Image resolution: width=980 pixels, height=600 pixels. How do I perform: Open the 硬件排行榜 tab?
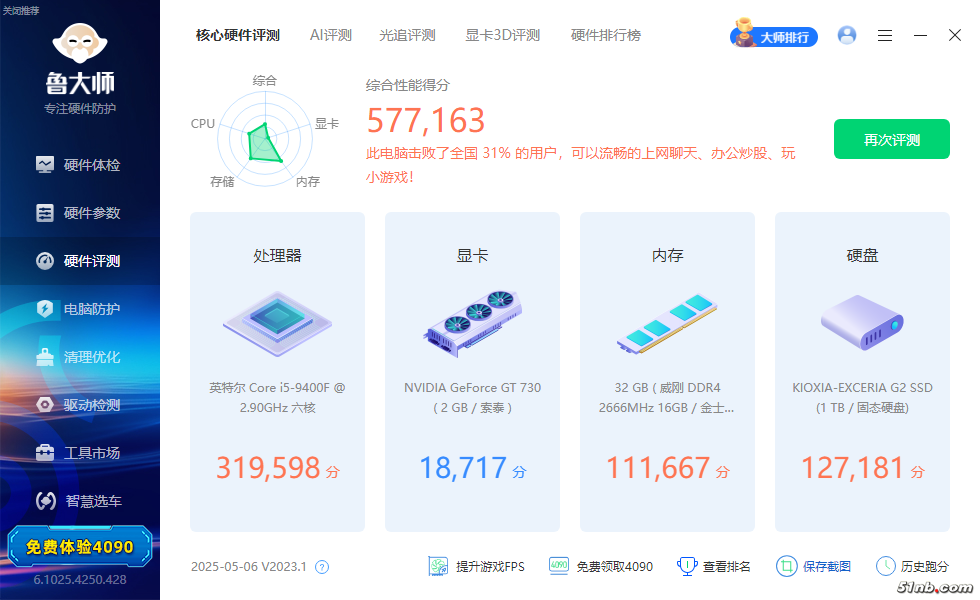coord(605,35)
